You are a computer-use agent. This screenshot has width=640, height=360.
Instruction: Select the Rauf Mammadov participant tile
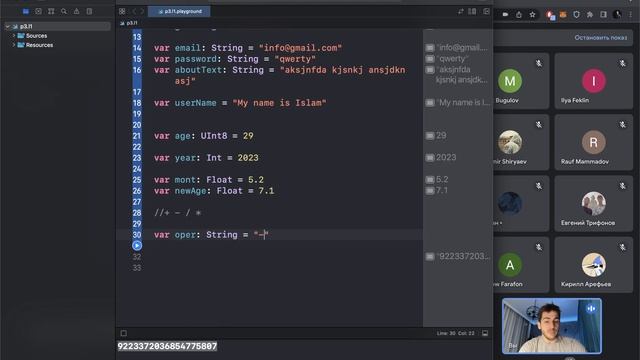coord(593,142)
